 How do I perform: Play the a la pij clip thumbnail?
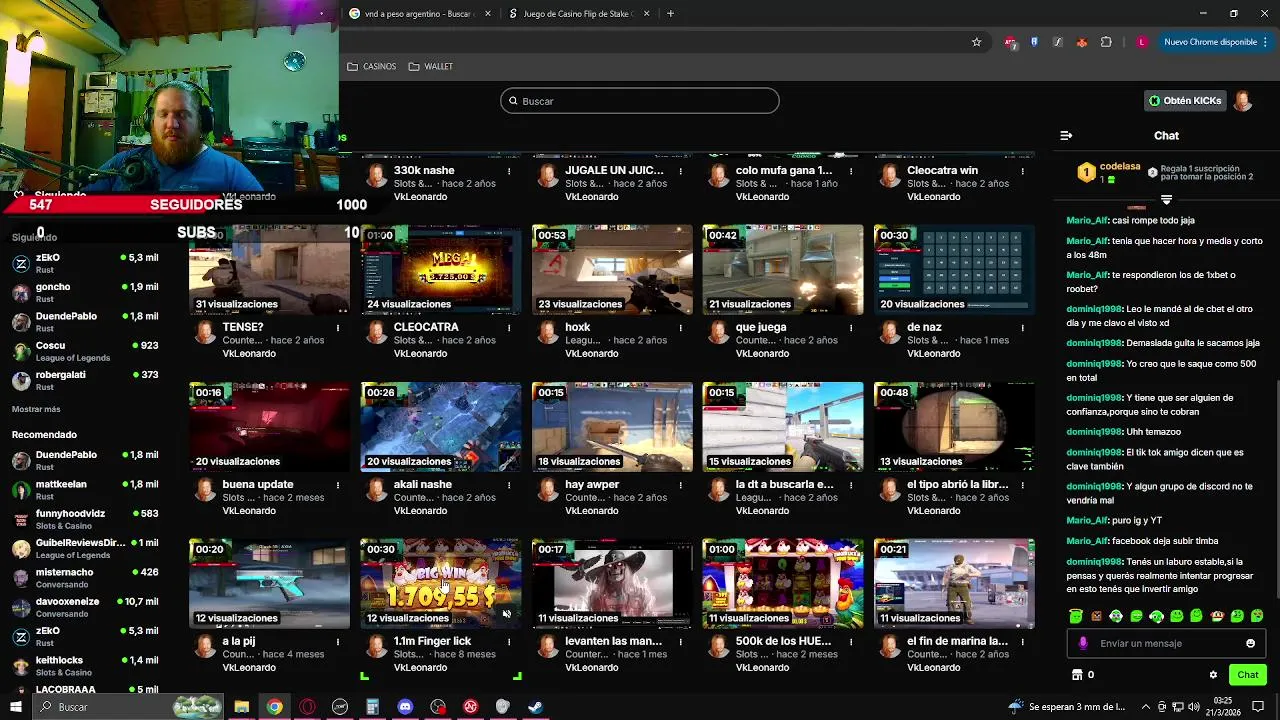pyautogui.click(x=270, y=584)
